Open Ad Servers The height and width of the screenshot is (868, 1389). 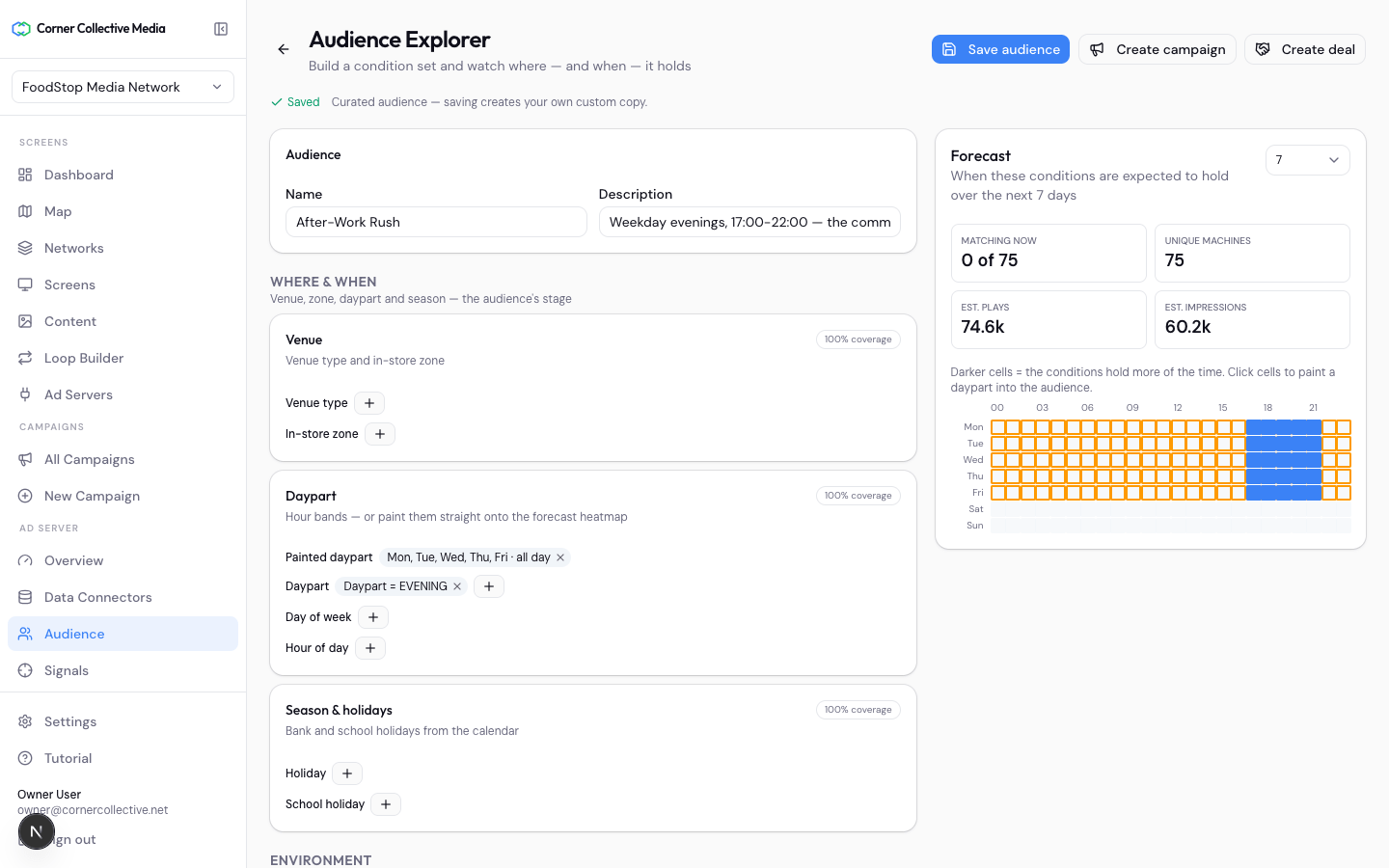(x=123, y=394)
